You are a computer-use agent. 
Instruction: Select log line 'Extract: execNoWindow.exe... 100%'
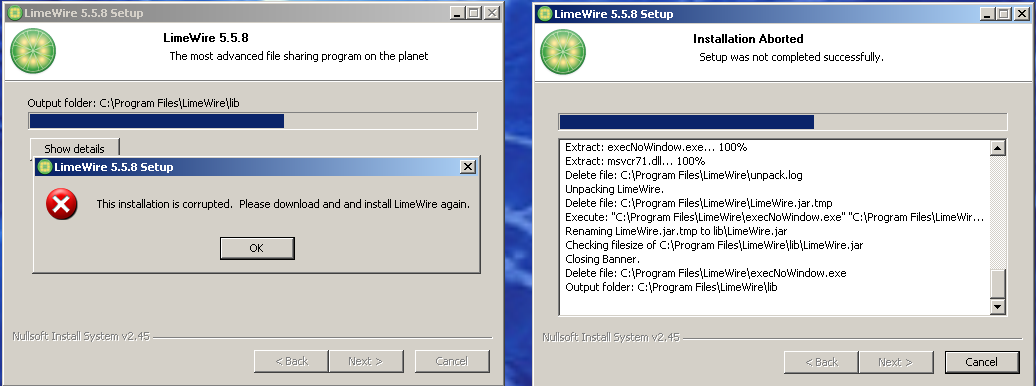(656, 147)
